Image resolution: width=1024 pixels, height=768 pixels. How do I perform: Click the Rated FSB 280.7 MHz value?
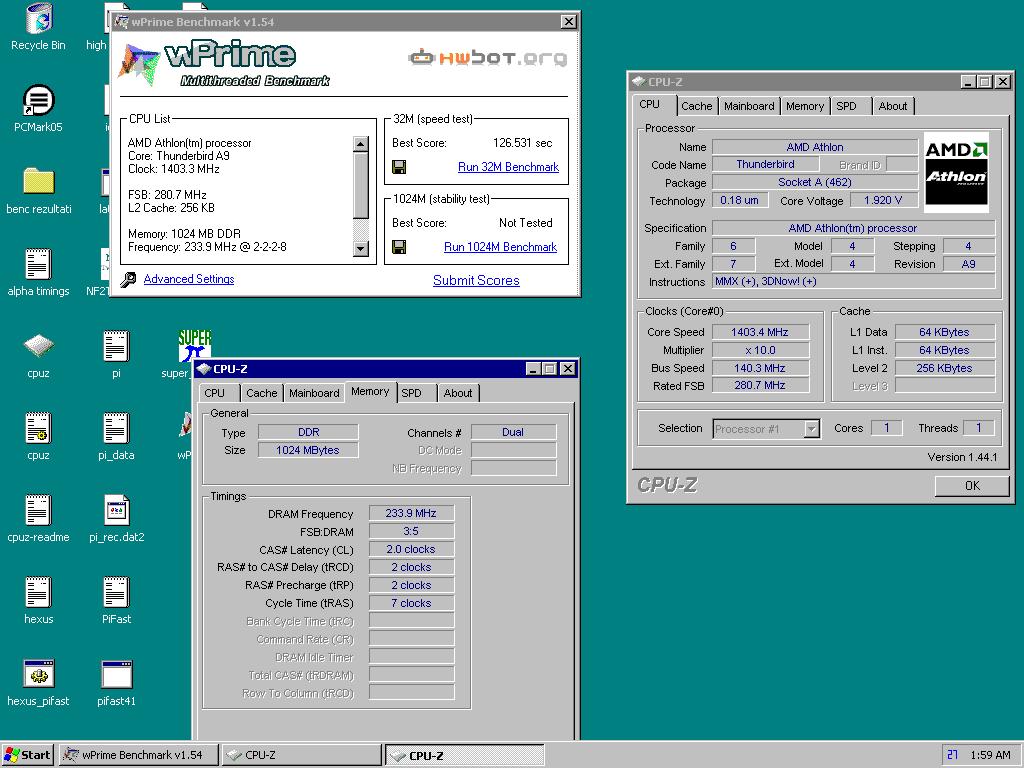[760, 385]
